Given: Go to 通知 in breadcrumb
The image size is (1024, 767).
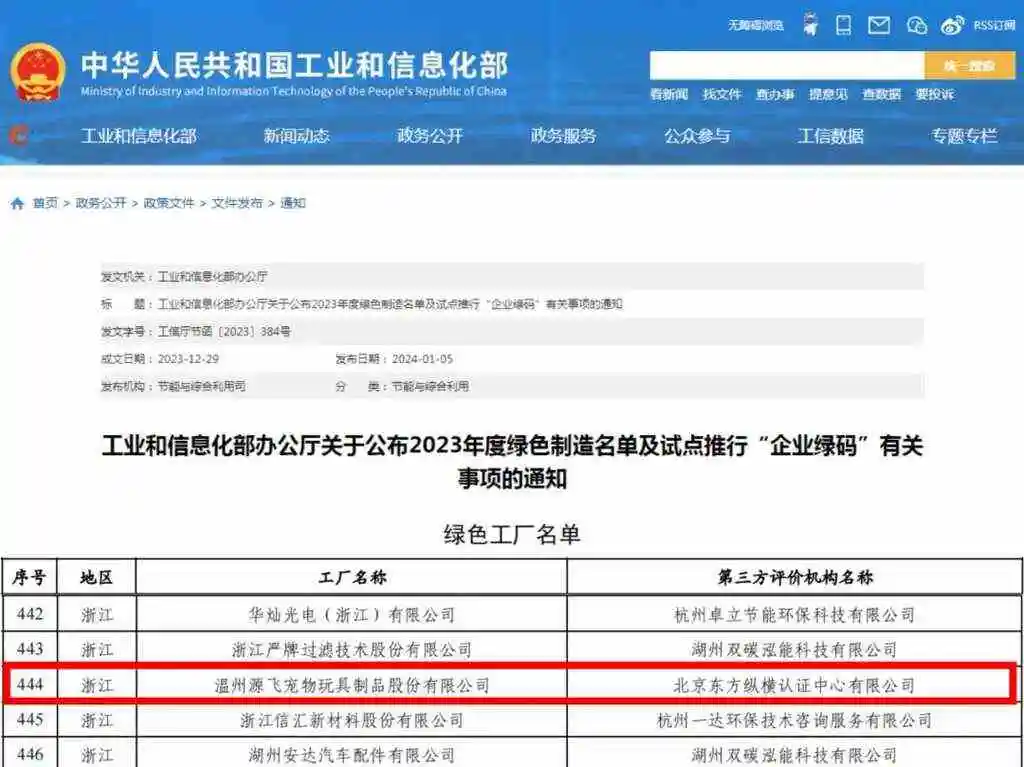Looking at the screenshot, I should coord(293,203).
